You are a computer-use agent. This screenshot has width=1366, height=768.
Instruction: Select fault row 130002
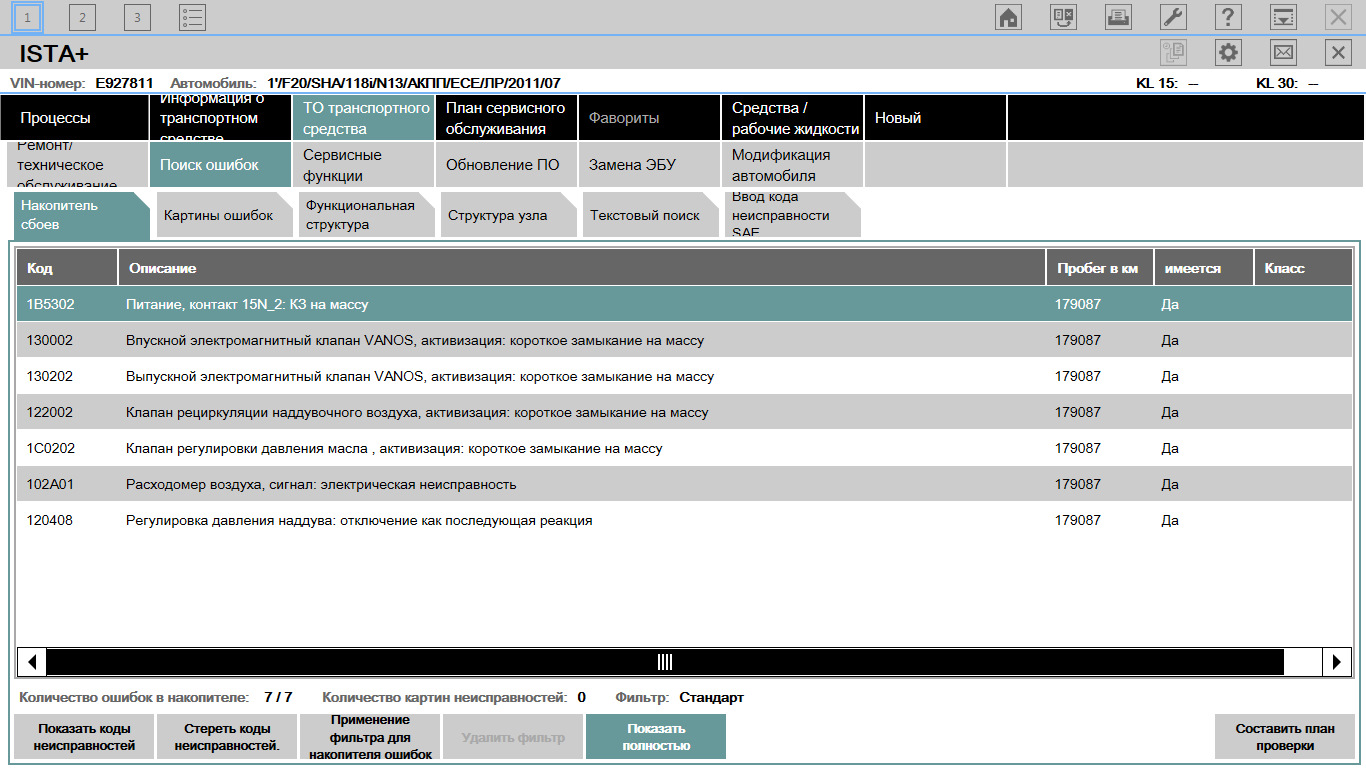tap(684, 340)
